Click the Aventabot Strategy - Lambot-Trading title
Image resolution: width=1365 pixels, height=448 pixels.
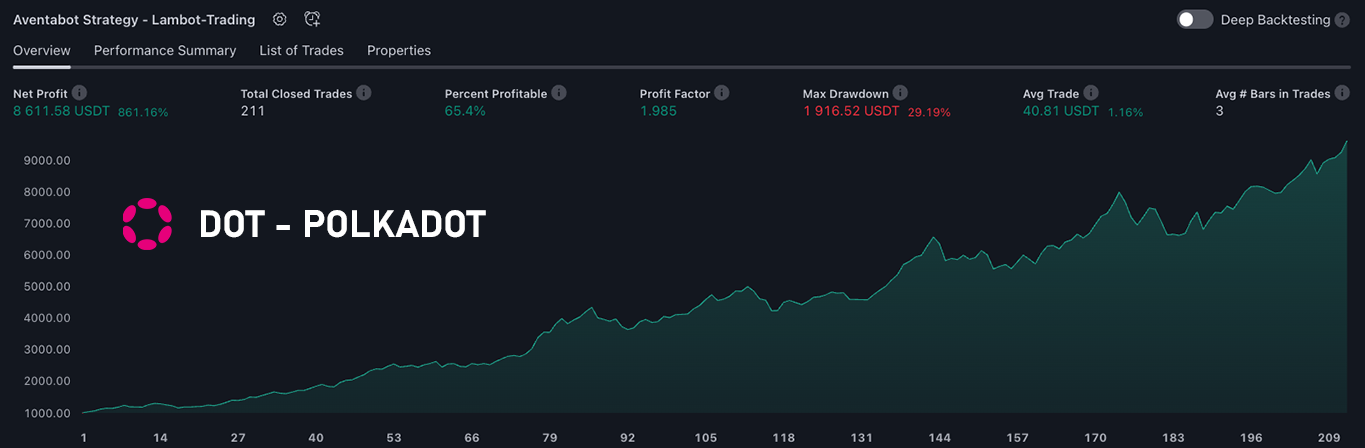(134, 19)
